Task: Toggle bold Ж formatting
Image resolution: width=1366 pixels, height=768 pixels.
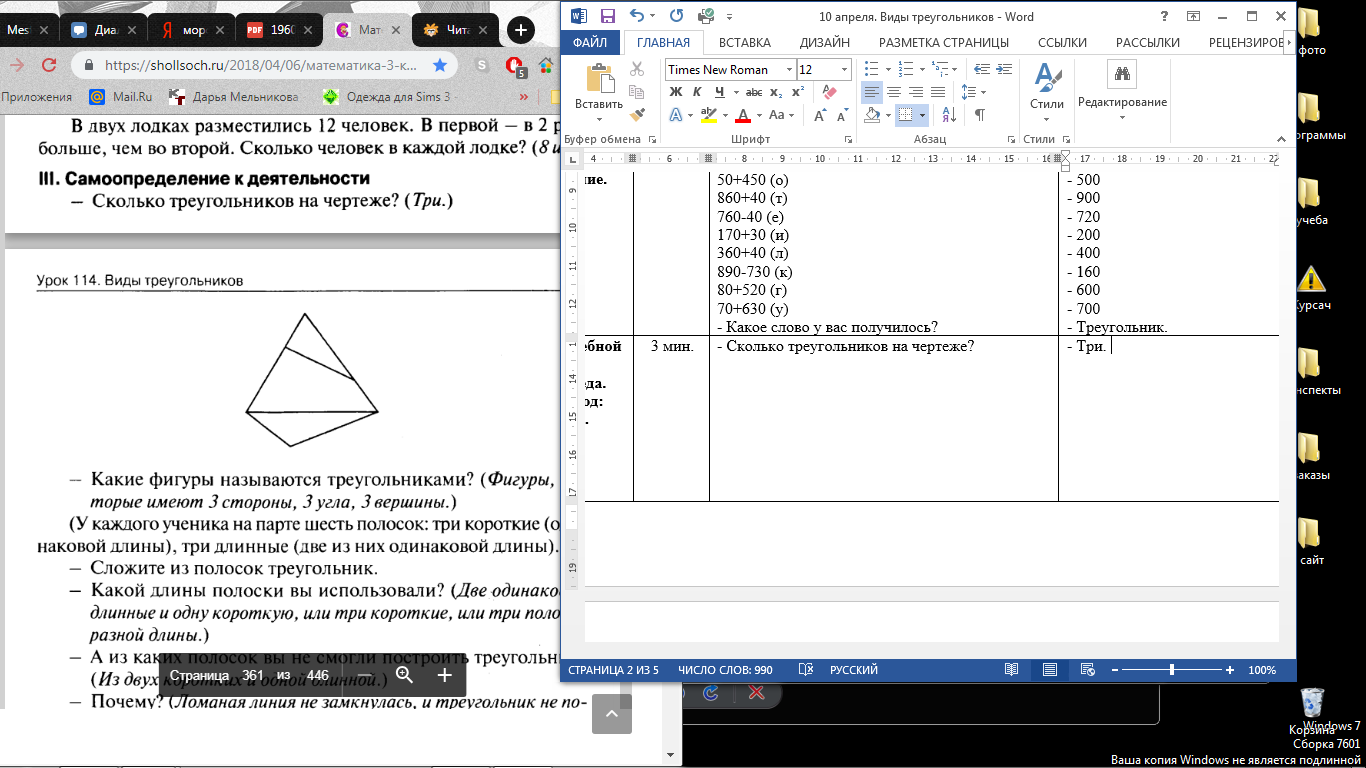Action: coord(676,92)
